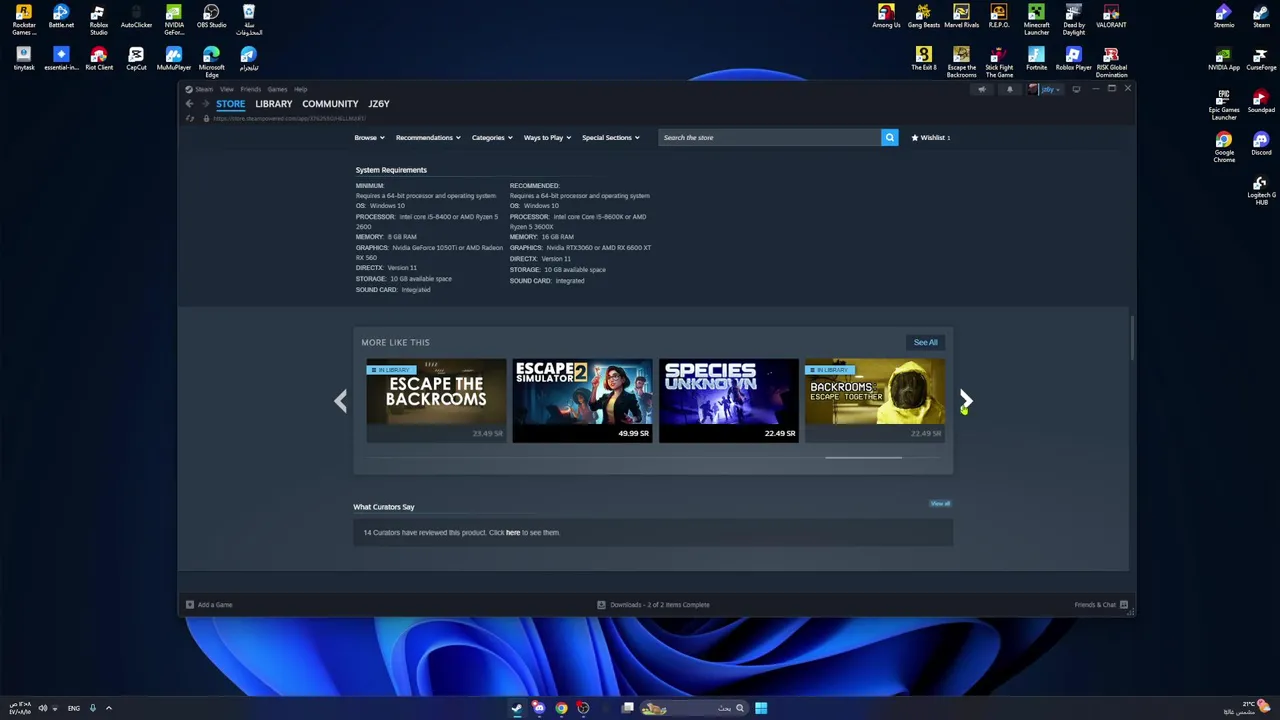Open Discord from the desktop
Viewport: 1280px width, 720px height.
[1261, 144]
